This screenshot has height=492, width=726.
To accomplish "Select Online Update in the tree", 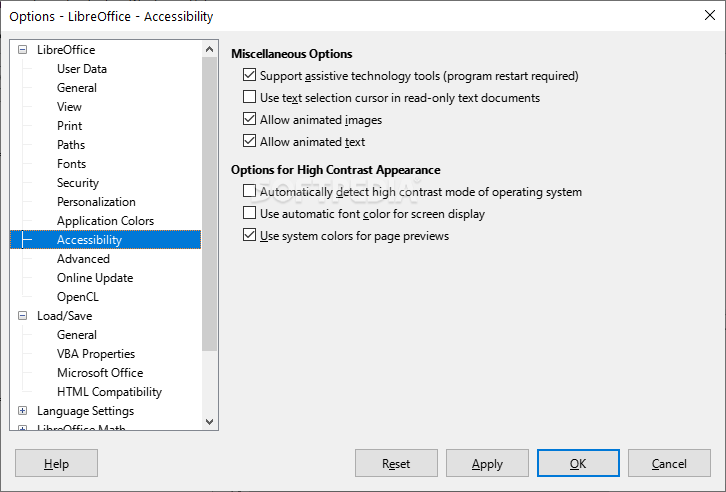I will (95, 277).
